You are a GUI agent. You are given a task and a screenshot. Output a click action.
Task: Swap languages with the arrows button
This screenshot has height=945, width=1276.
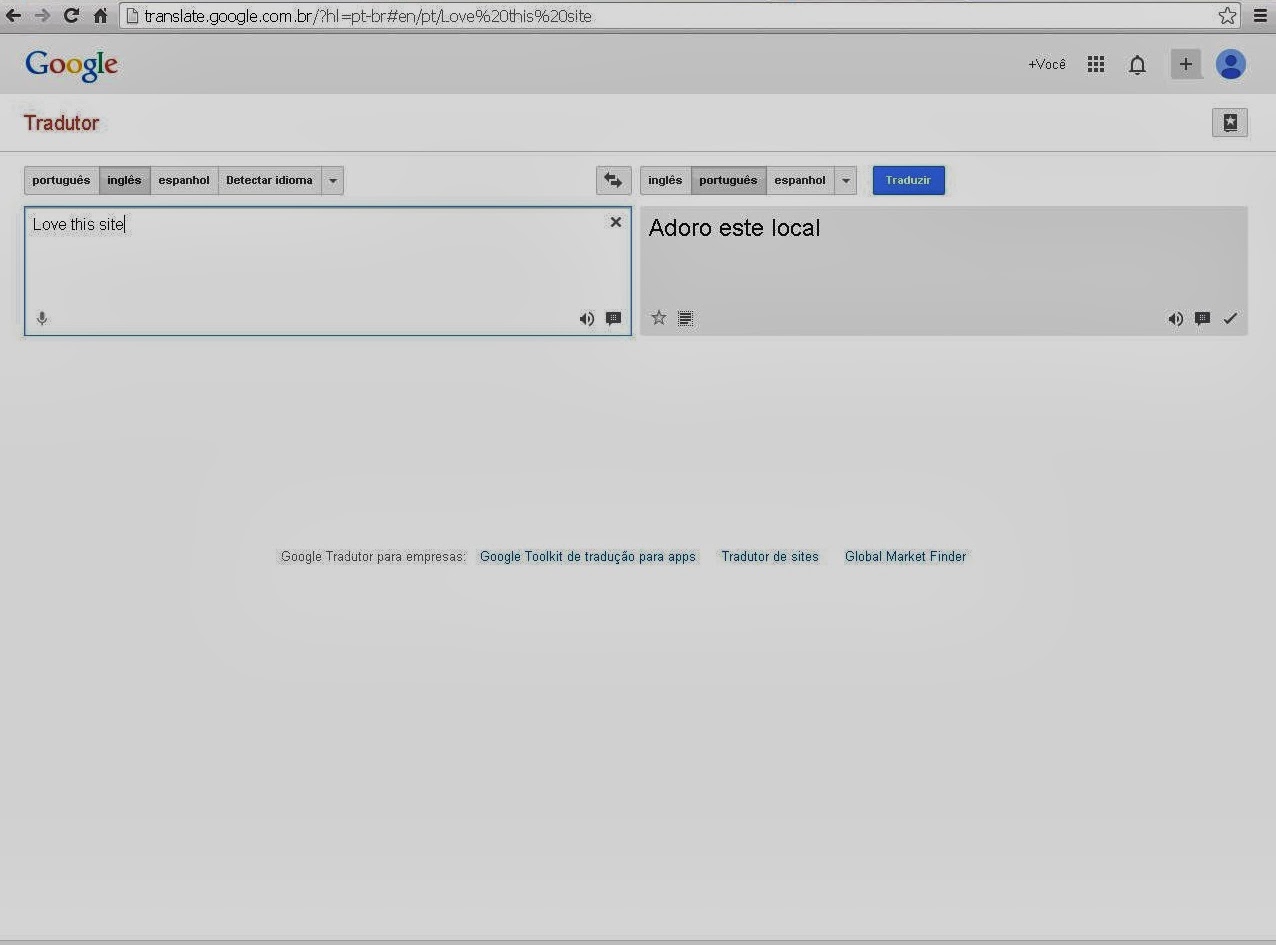613,180
